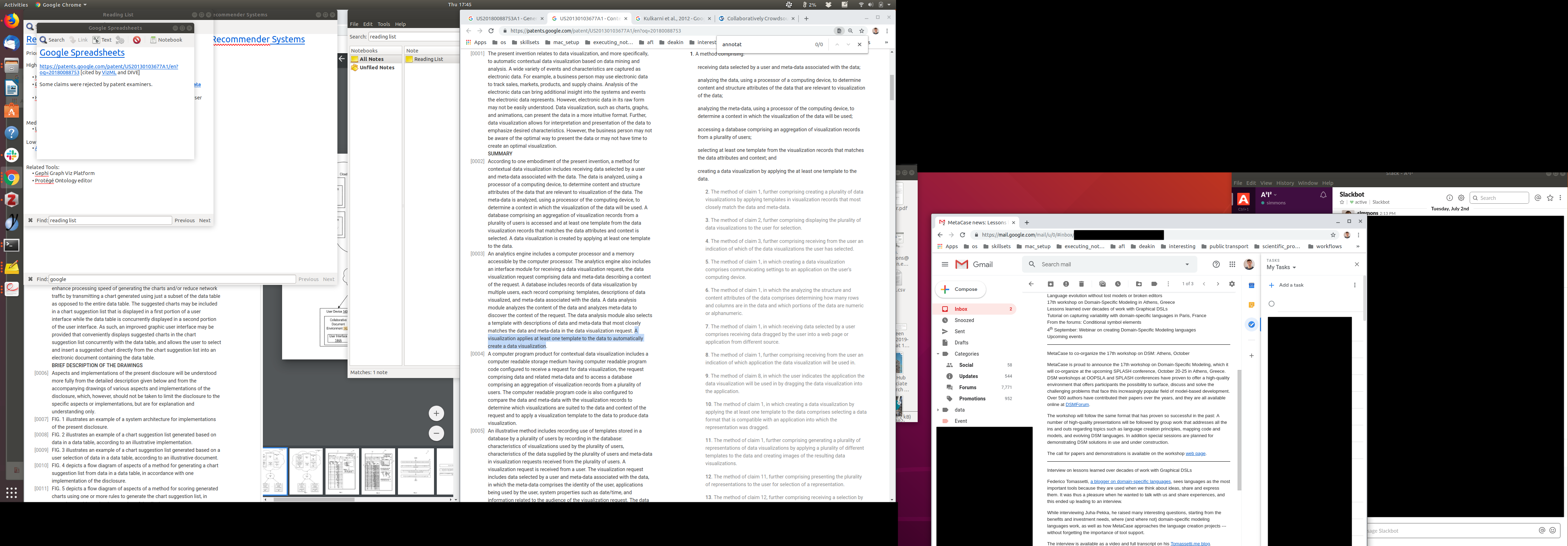Expand the data label in Gmail
Viewport: 1568px width, 546px height.
pos(938,409)
